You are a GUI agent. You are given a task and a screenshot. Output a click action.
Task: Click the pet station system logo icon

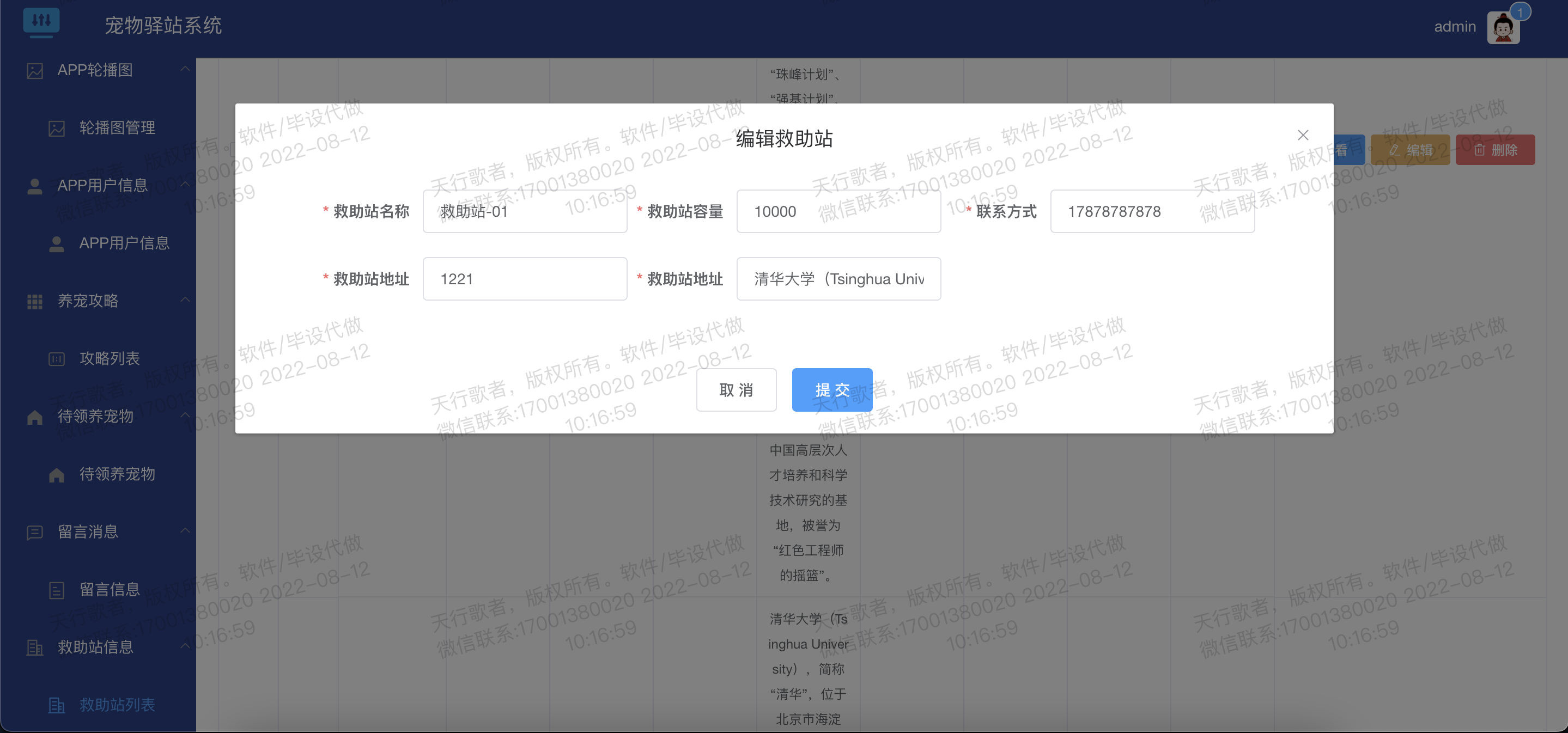[x=41, y=22]
